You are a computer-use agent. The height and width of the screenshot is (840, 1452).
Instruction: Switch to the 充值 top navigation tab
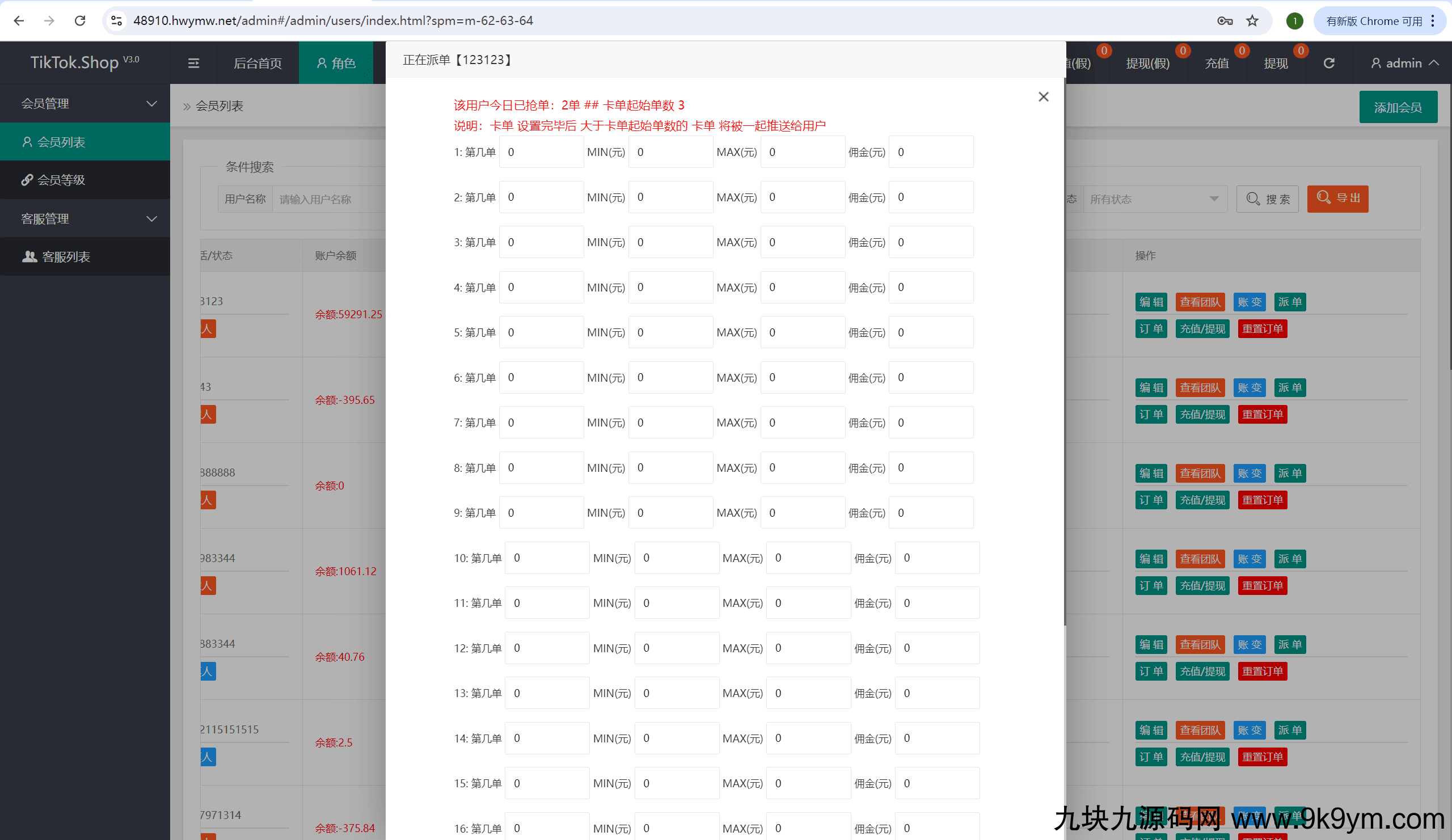click(x=1218, y=64)
